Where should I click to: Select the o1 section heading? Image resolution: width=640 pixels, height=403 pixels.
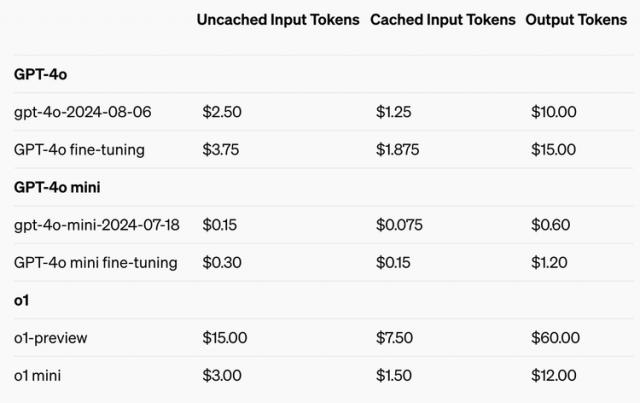tap(22, 300)
